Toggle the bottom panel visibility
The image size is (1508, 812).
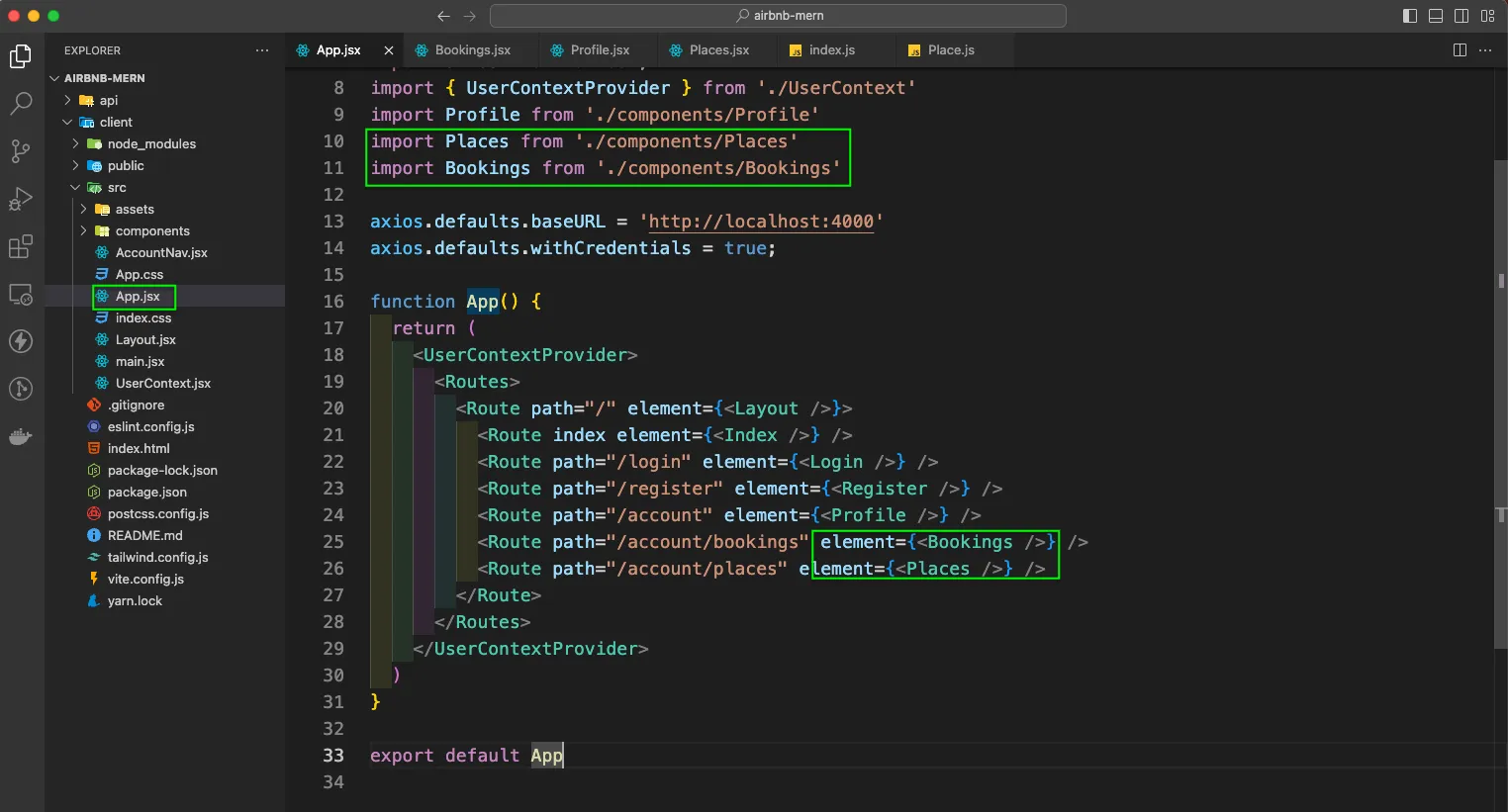[x=1436, y=16]
